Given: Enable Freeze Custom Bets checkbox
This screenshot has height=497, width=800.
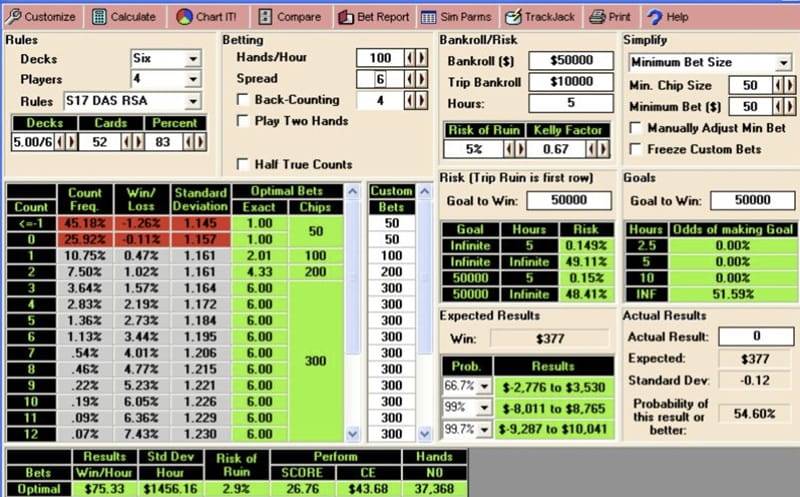Looking at the screenshot, I should point(635,149).
